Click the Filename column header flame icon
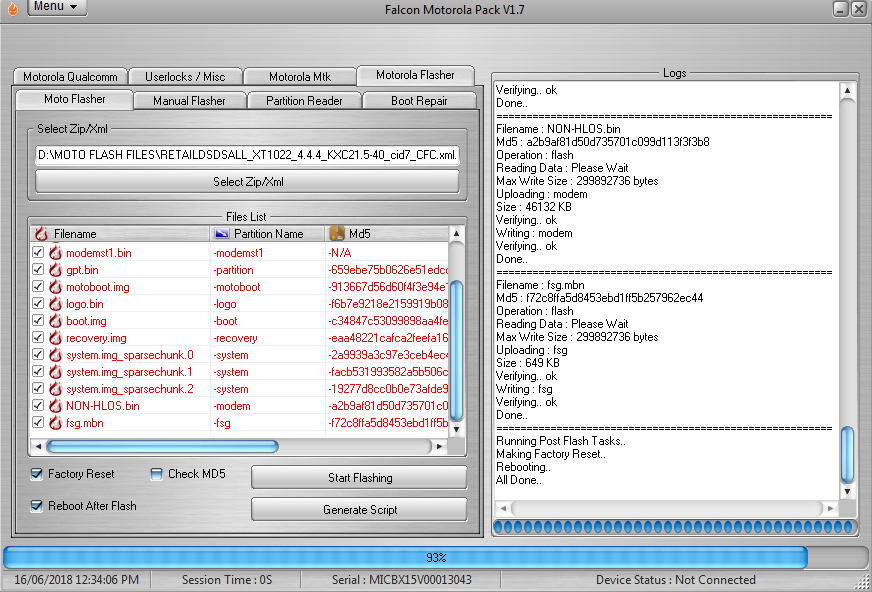Screen dimensions: 872x592 click(x=41, y=233)
